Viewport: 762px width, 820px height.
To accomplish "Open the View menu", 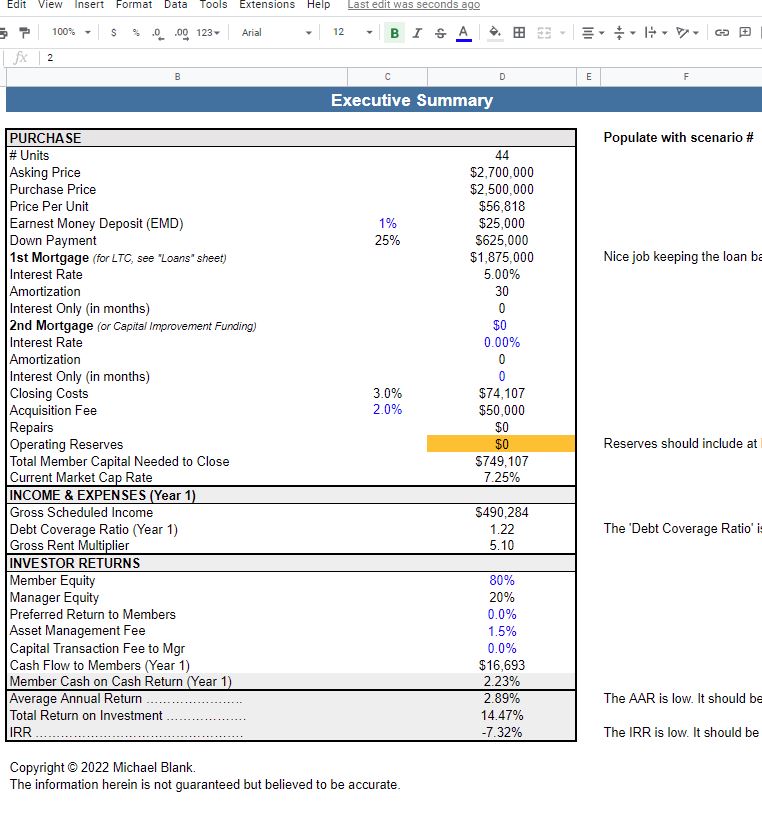I will pyautogui.click(x=50, y=5).
